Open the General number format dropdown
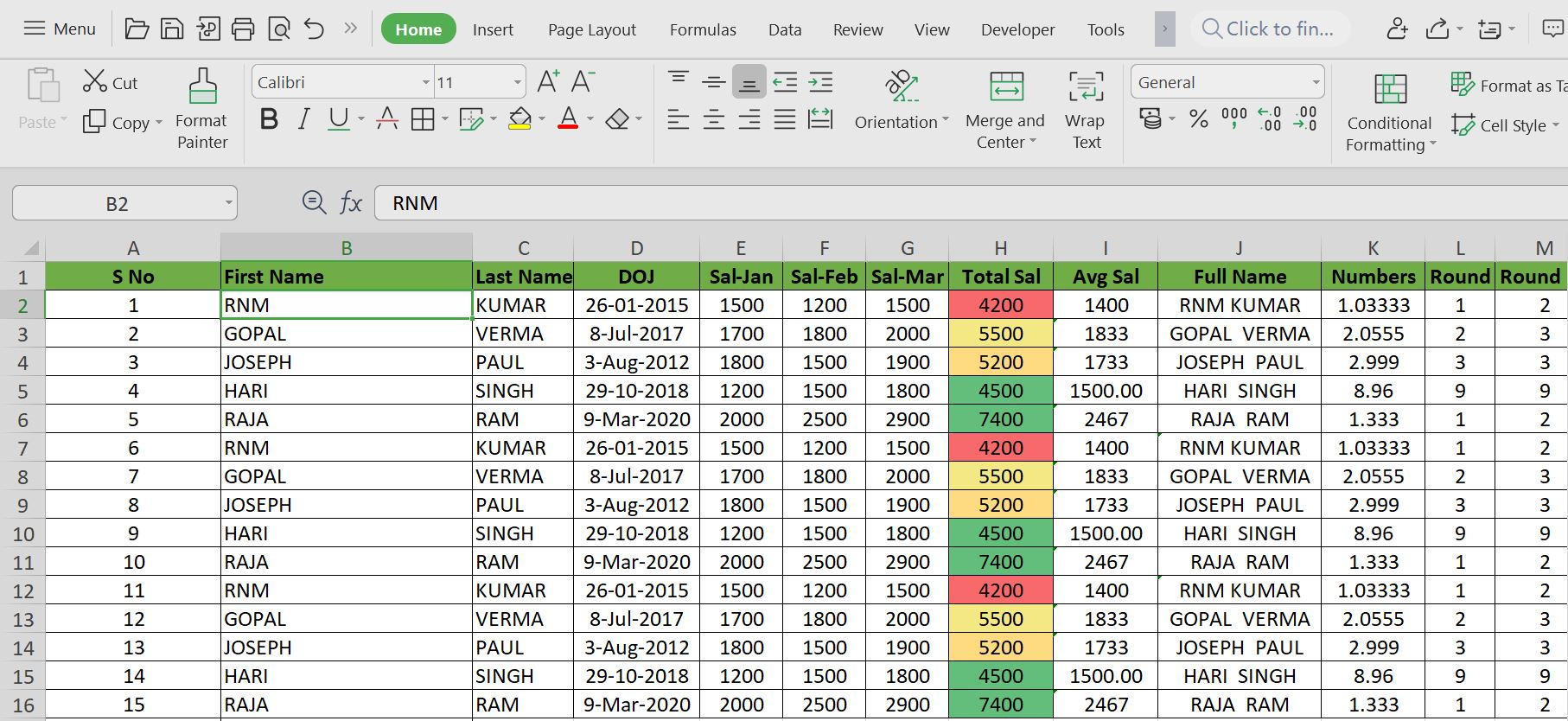The image size is (1568, 721). pyautogui.click(x=1316, y=83)
